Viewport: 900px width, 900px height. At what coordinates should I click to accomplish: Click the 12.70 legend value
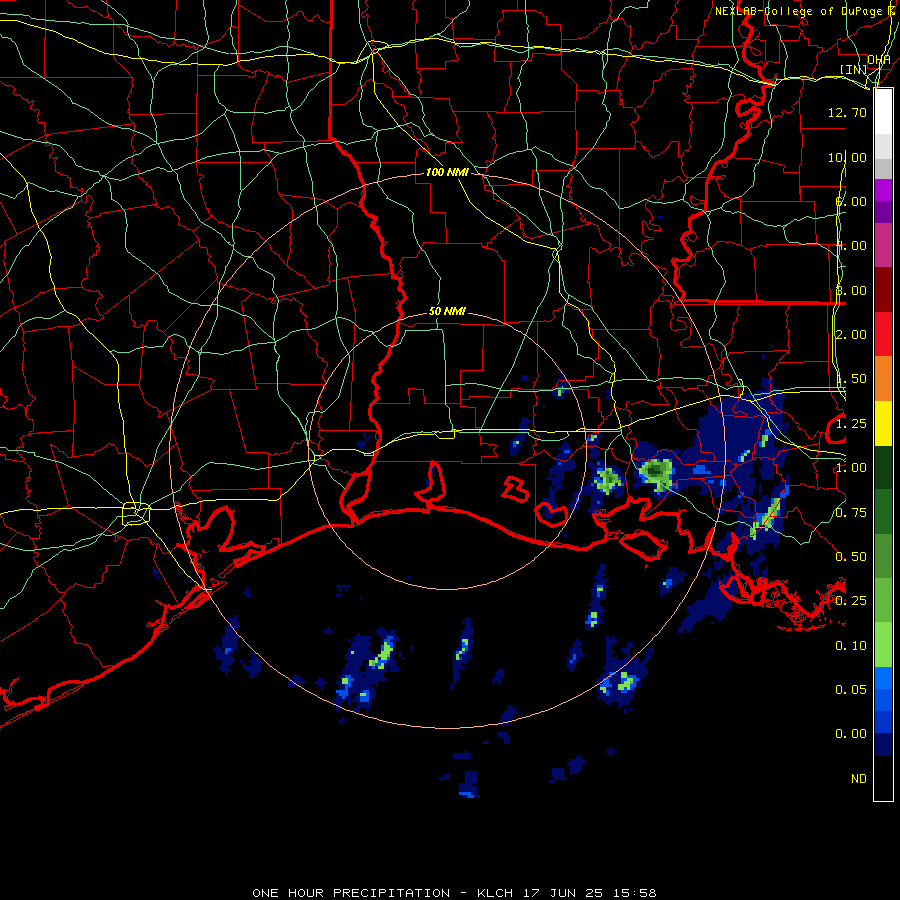847,112
